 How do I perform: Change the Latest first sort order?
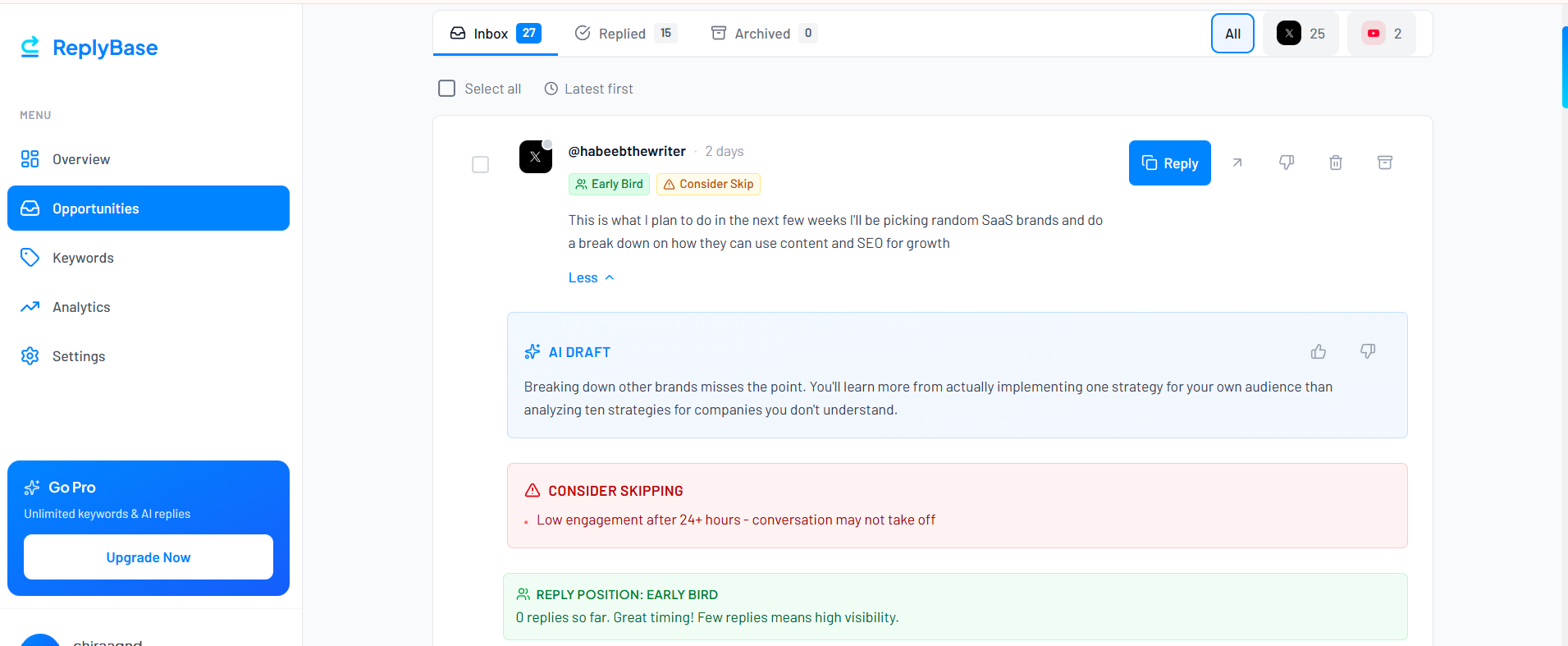coord(588,89)
